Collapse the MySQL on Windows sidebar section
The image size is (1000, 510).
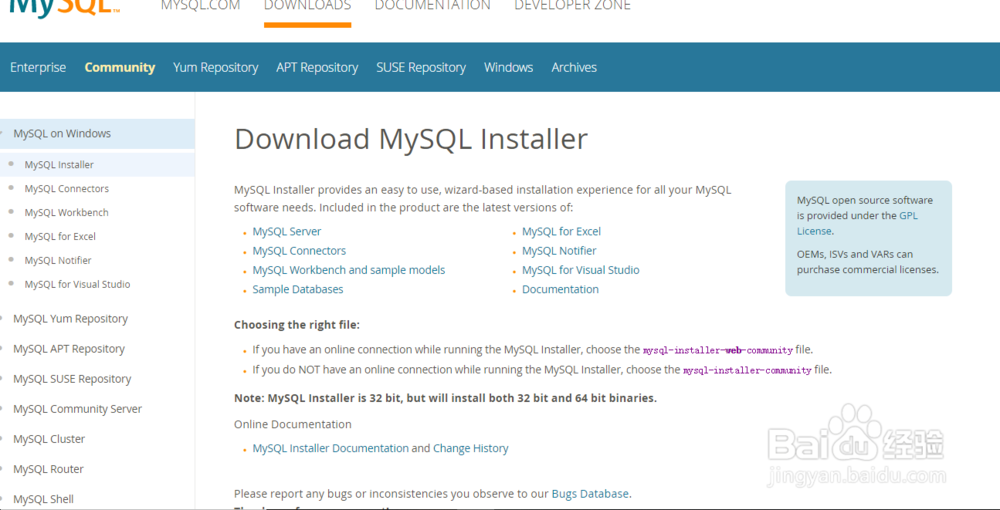[97, 134]
